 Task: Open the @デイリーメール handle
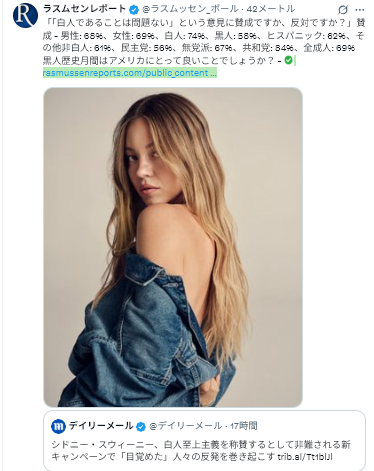point(185,426)
